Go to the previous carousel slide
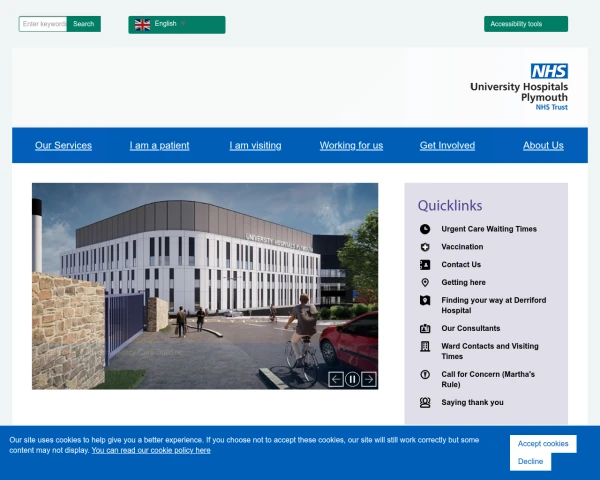Viewport: 600px width, 480px height. (x=336, y=379)
